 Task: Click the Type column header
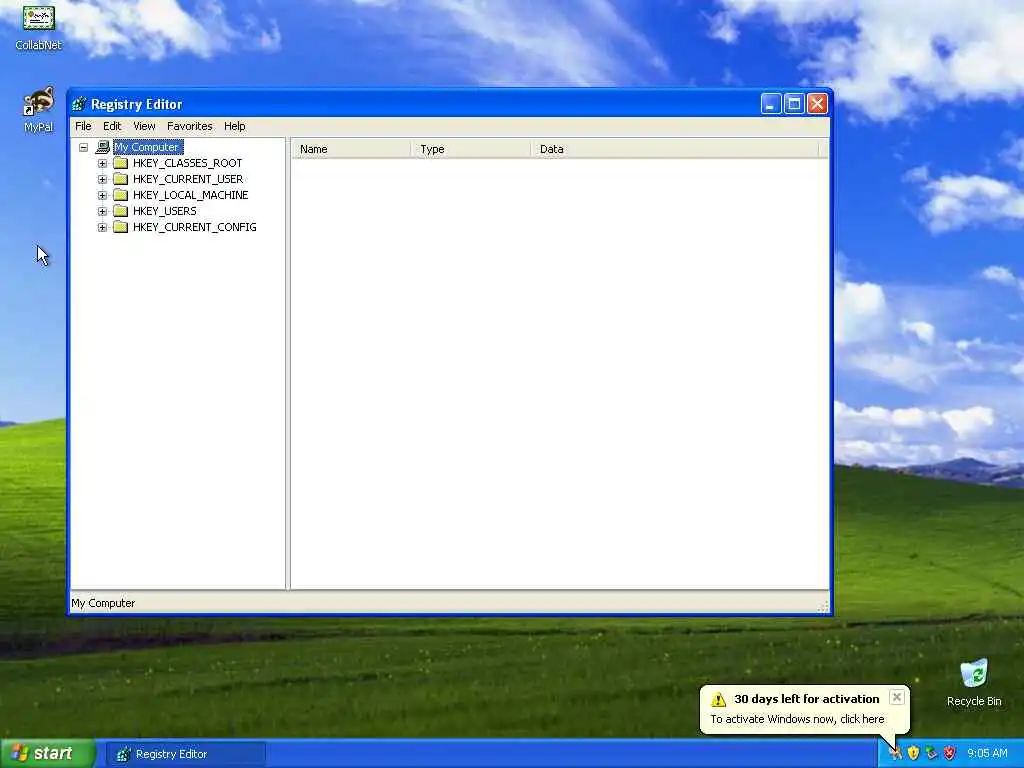point(470,149)
